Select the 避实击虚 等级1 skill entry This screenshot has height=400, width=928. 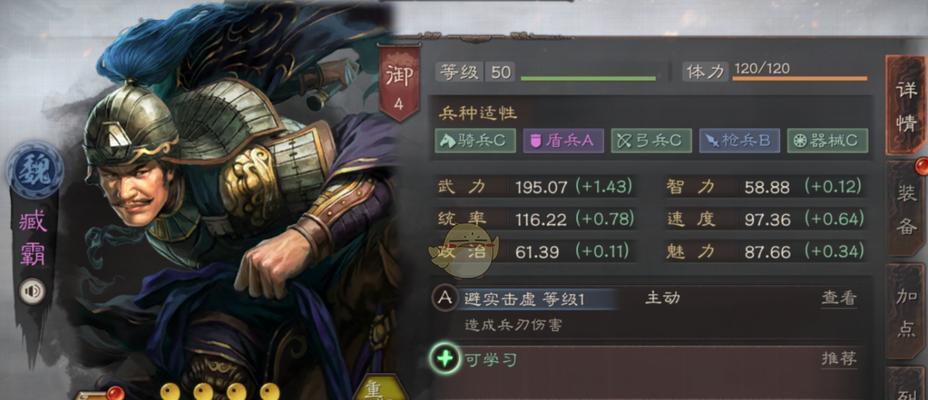pos(524,299)
